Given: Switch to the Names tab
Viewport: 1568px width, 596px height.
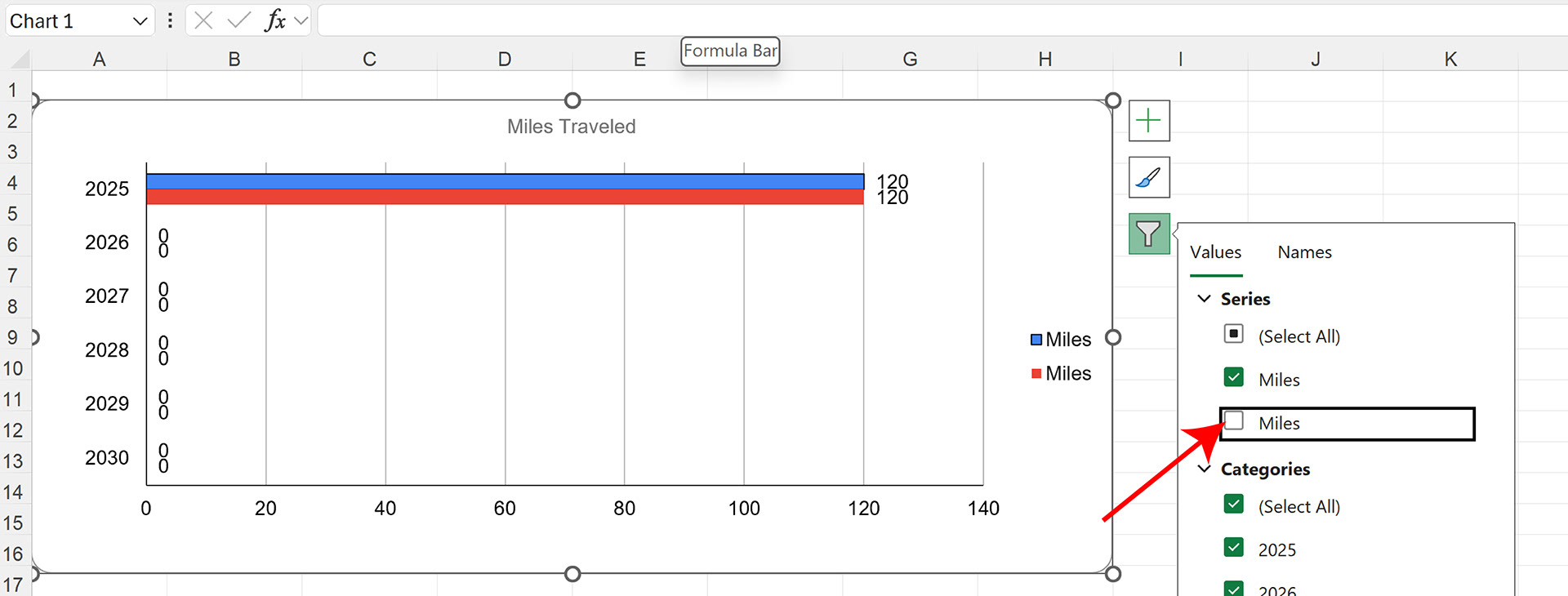Looking at the screenshot, I should tap(1304, 252).
